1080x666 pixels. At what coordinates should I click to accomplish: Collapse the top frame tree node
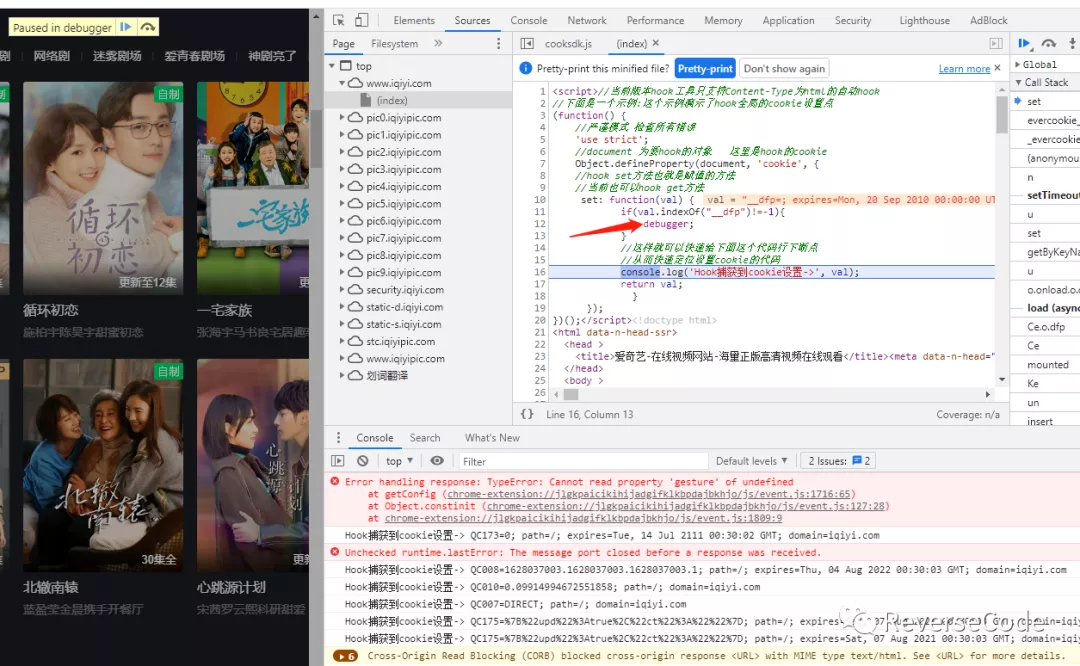332,65
